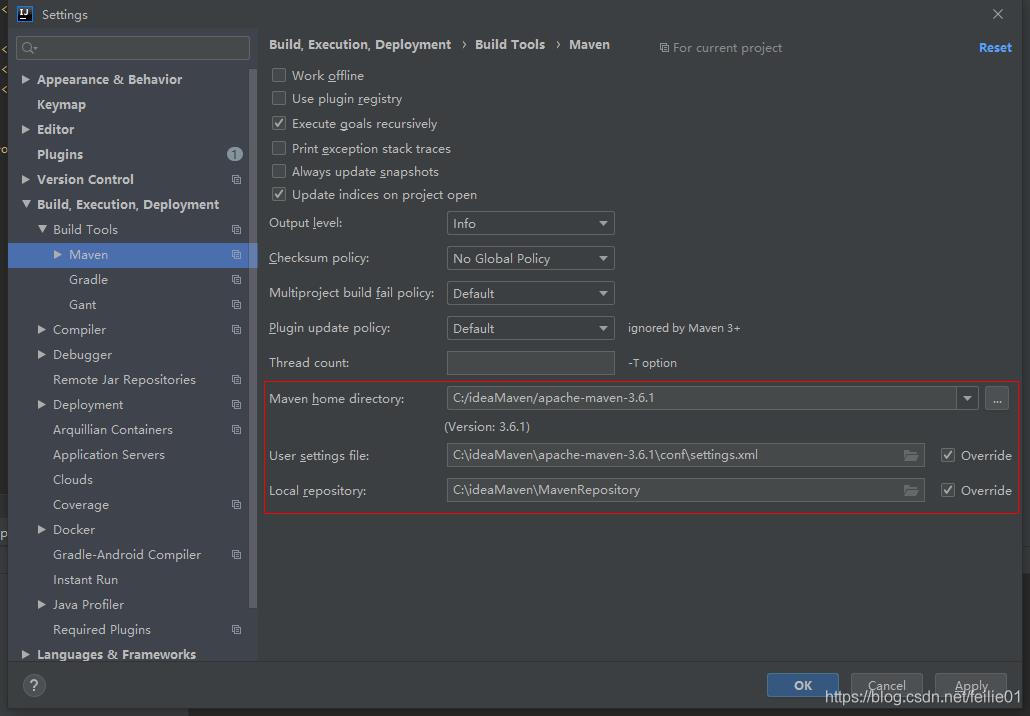Image resolution: width=1030 pixels, height=716 pixels.
Task: Uncheck Update indices on project open
Action: point(279,194)
